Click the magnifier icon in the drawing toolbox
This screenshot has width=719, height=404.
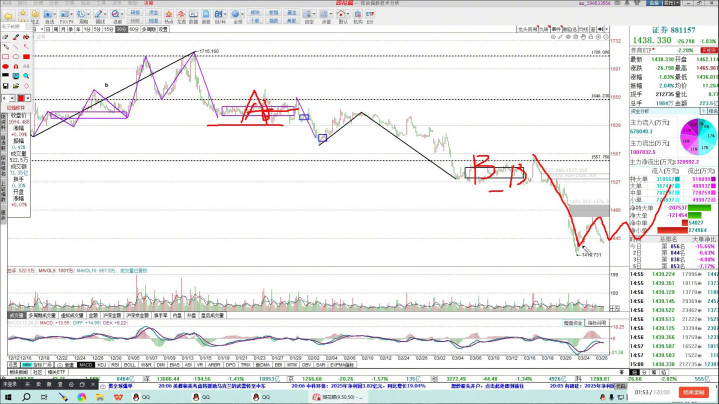(26, 76)
